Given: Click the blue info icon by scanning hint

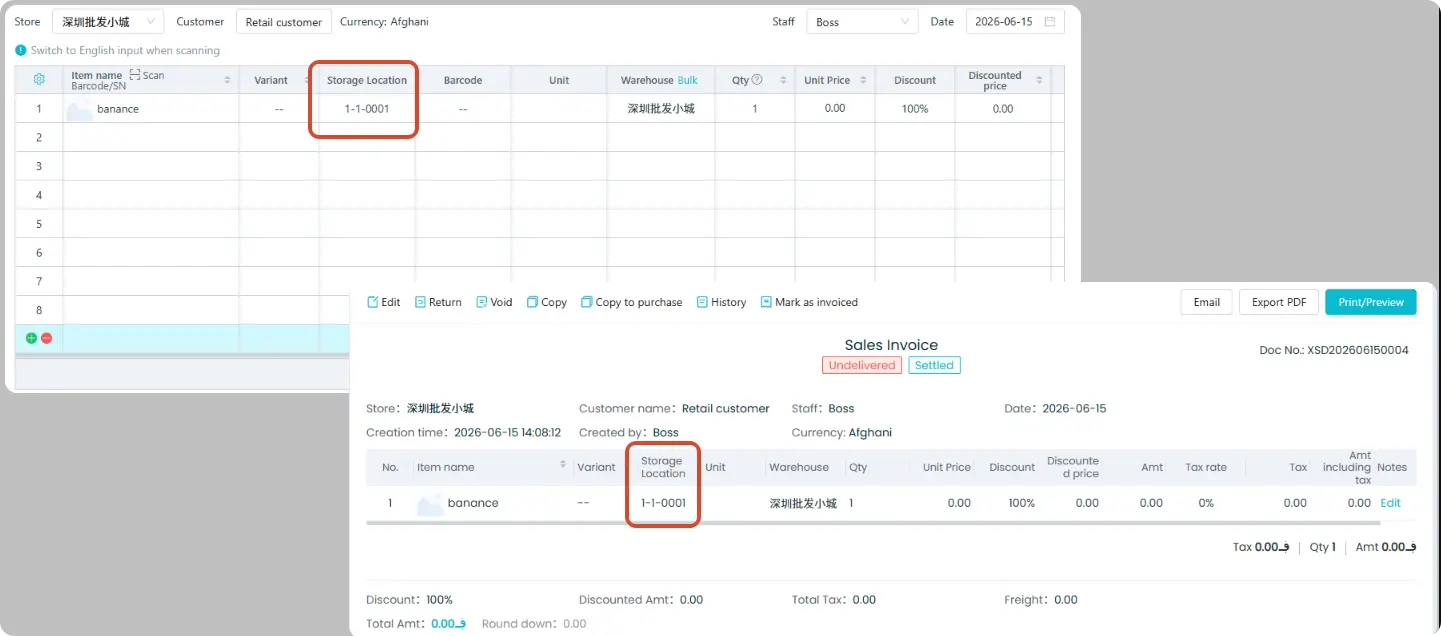Looking at the screenshot, I should (21, 50).
